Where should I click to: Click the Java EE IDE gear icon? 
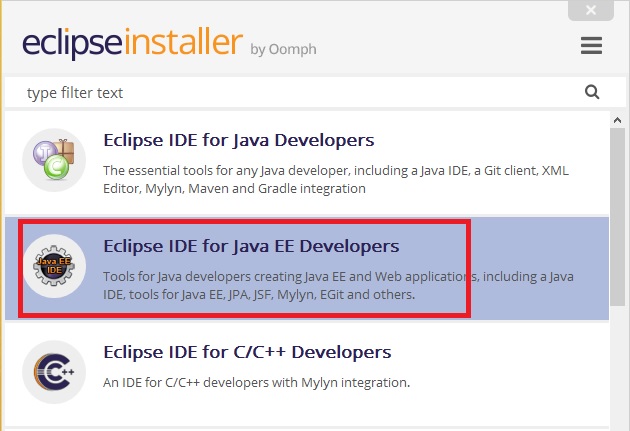54,266
